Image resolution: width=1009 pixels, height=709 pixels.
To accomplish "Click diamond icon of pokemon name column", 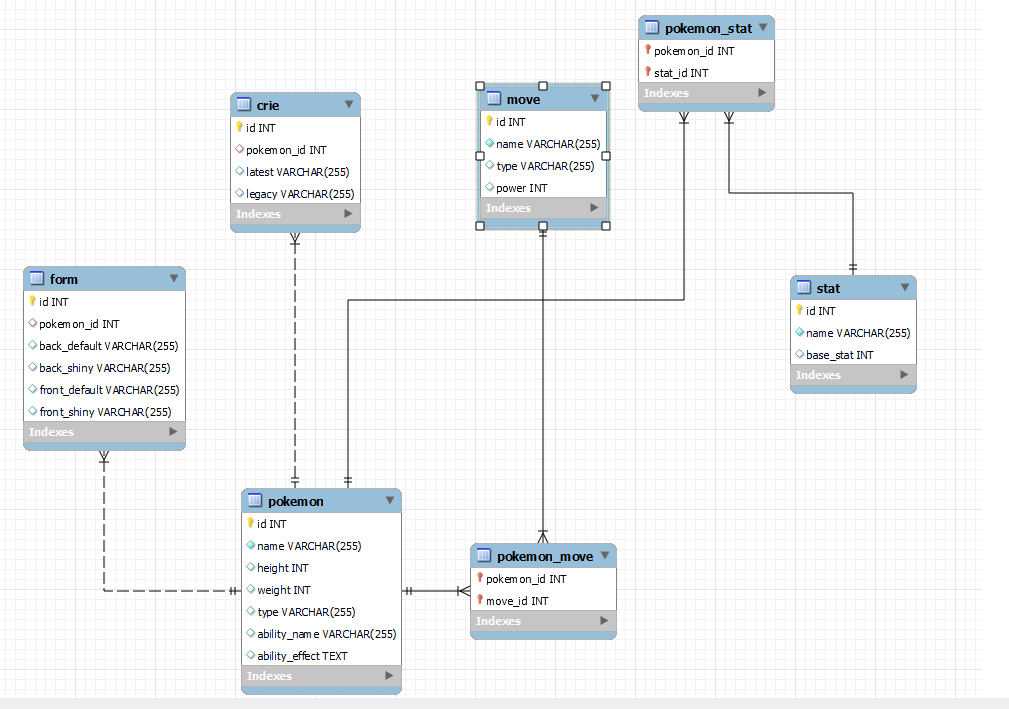I will pos(251,545).
